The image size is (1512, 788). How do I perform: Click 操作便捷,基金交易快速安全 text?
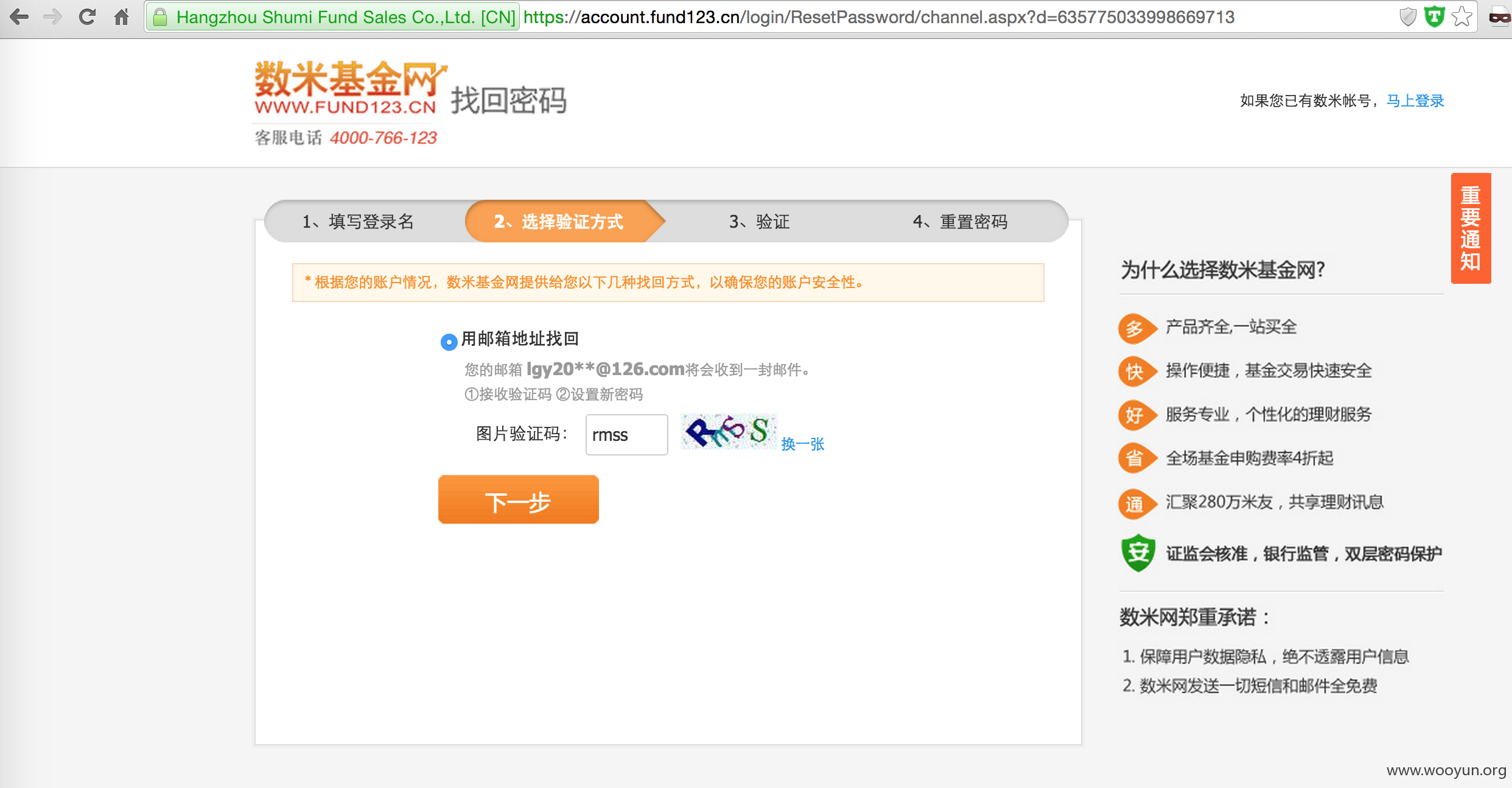click(1269, 371)
